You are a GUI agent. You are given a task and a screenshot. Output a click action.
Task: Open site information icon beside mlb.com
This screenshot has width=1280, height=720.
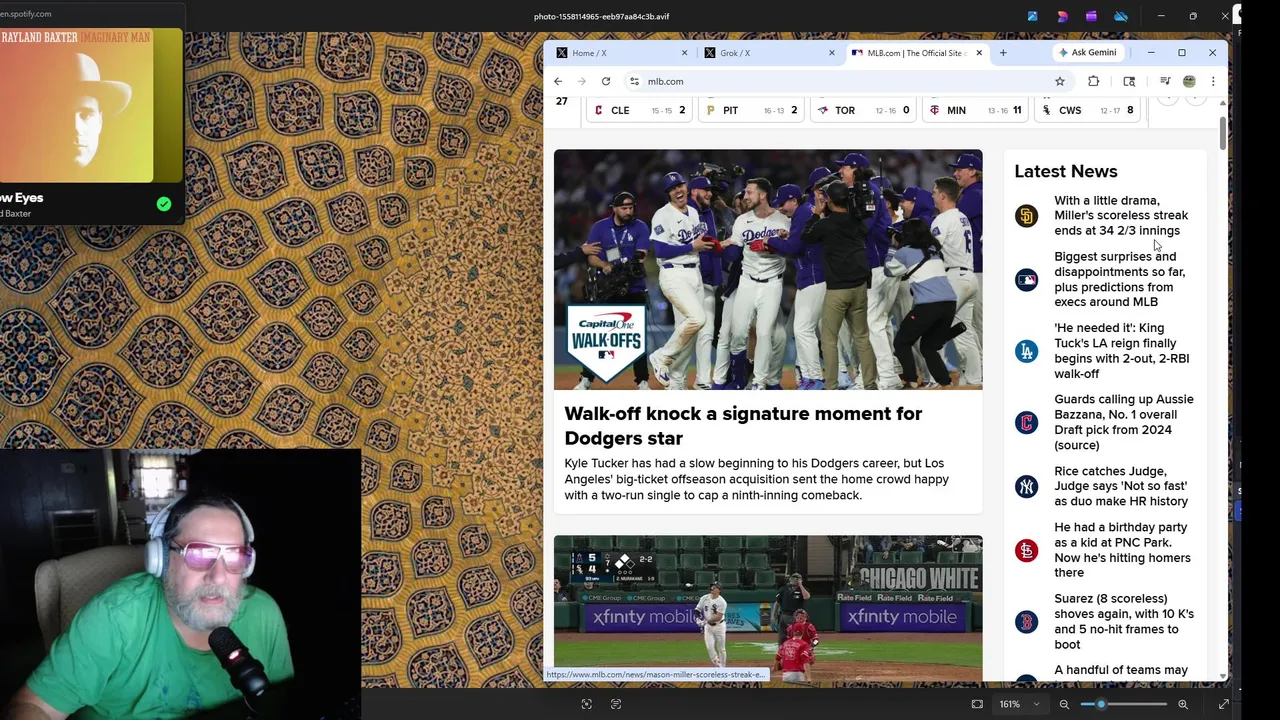coord(634,81)
